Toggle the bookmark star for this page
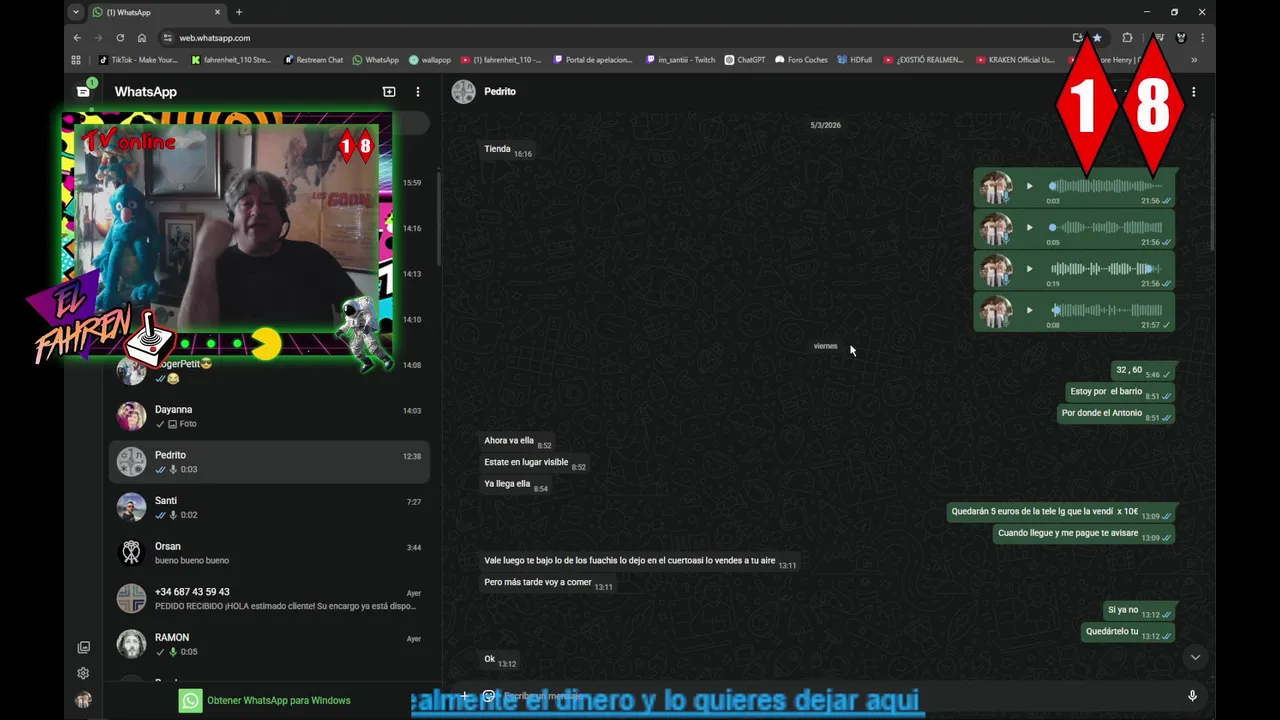Viewport: 1280px width, 720px height. click(x=1097, y=38)
